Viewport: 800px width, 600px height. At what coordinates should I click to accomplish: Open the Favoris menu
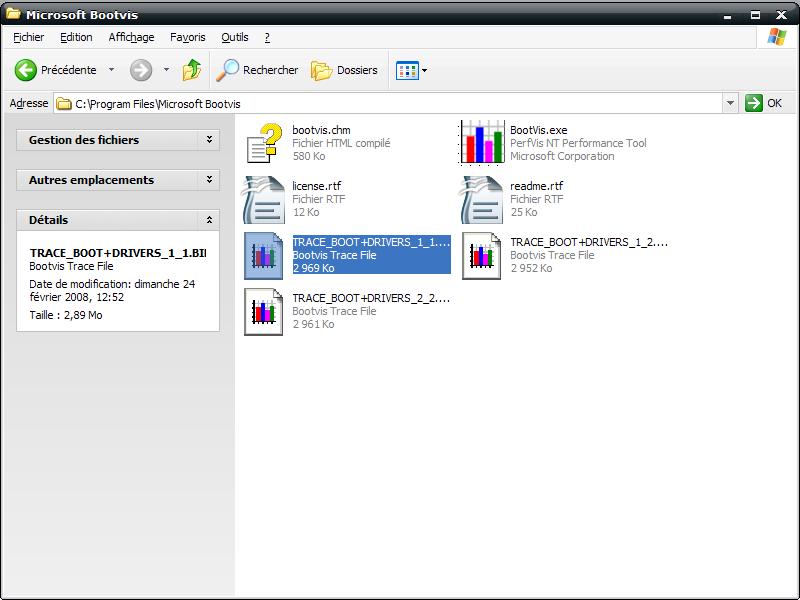pyautogui.click(x=188, y=37)
